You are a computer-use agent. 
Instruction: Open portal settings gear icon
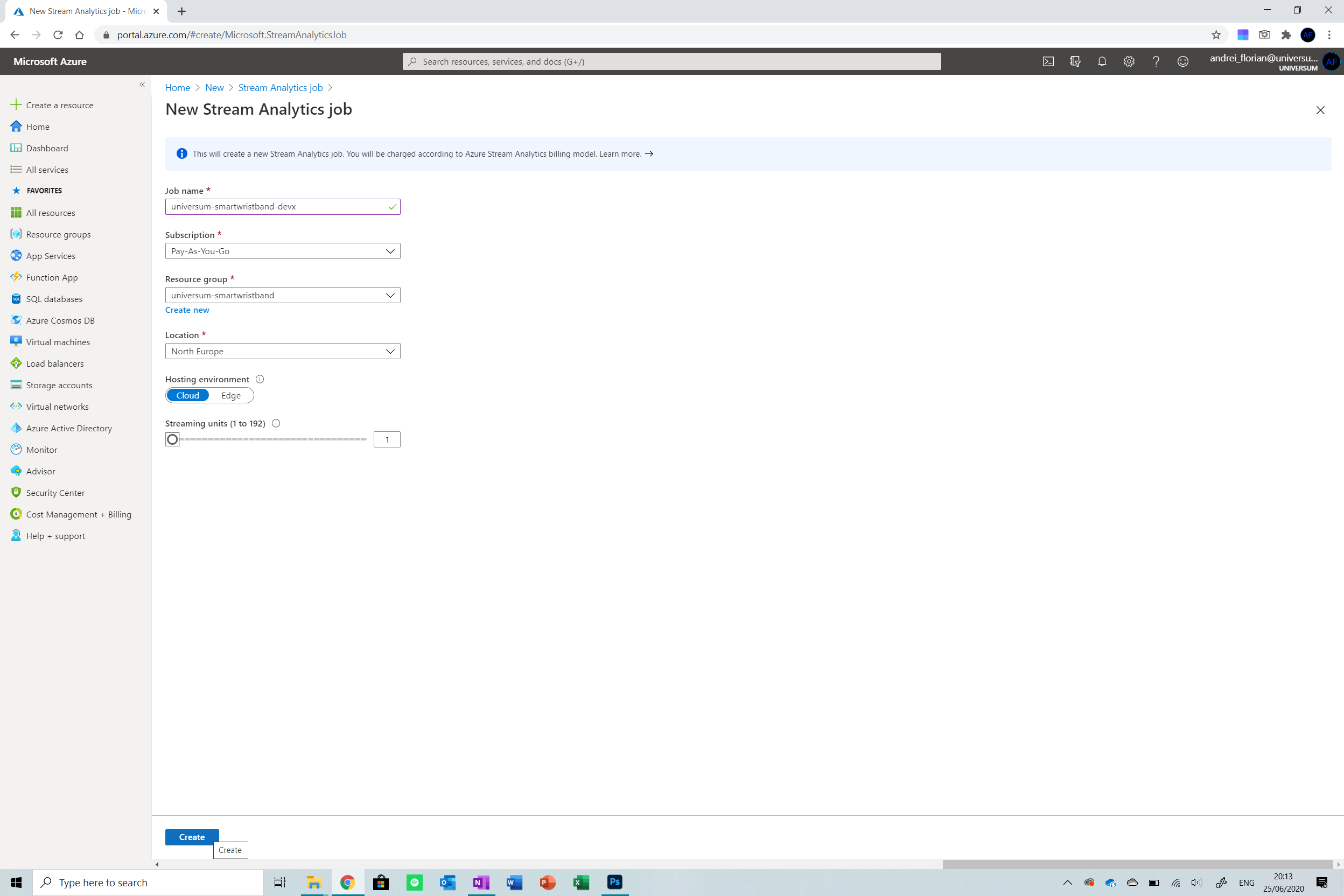(x=1129, y=61)
